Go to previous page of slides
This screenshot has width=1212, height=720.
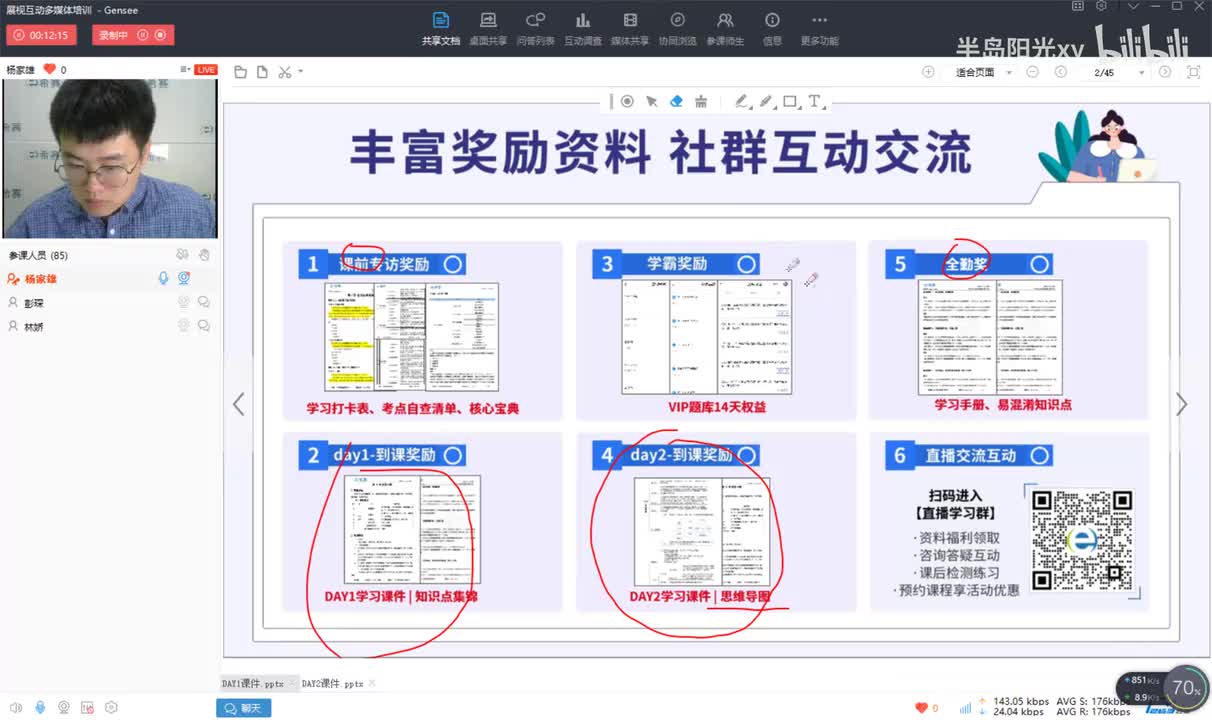tap(1060, 72)
